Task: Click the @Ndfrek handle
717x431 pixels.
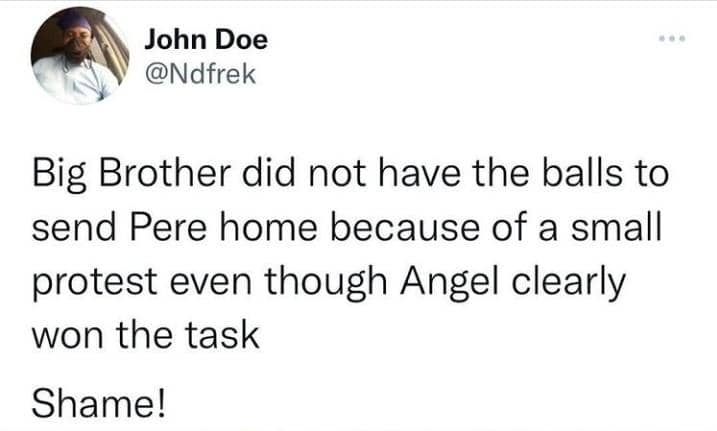Action: [x=201, y=76]
